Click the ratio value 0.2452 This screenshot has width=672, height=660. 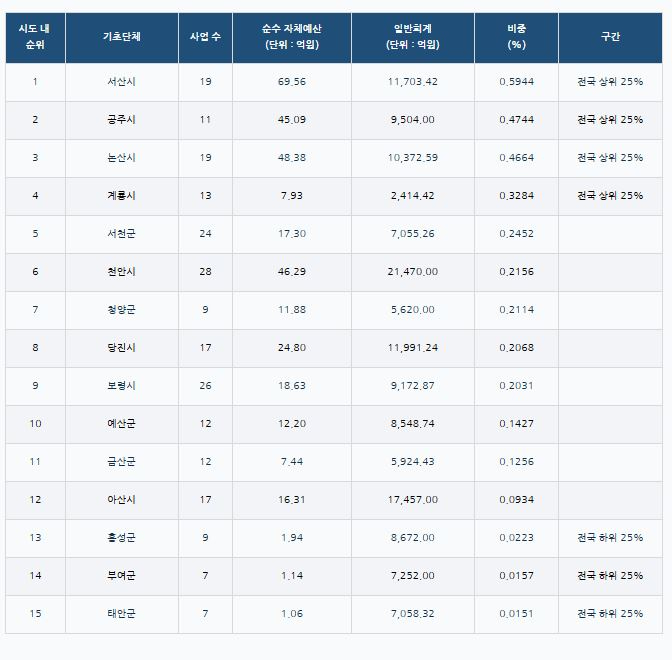coord(516,234)
